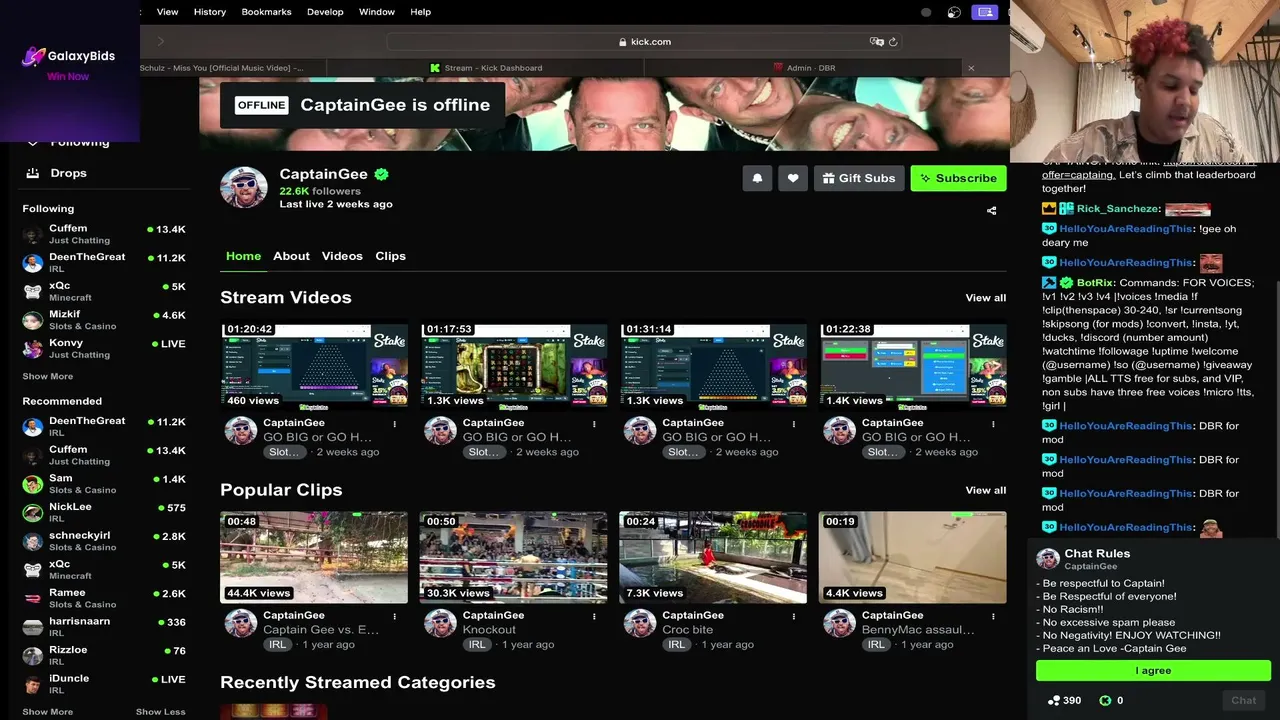Open options menu for the 01:31:14 video
Image resolution: width=1280 pixels, height=720 pixels.
(794, 424)
